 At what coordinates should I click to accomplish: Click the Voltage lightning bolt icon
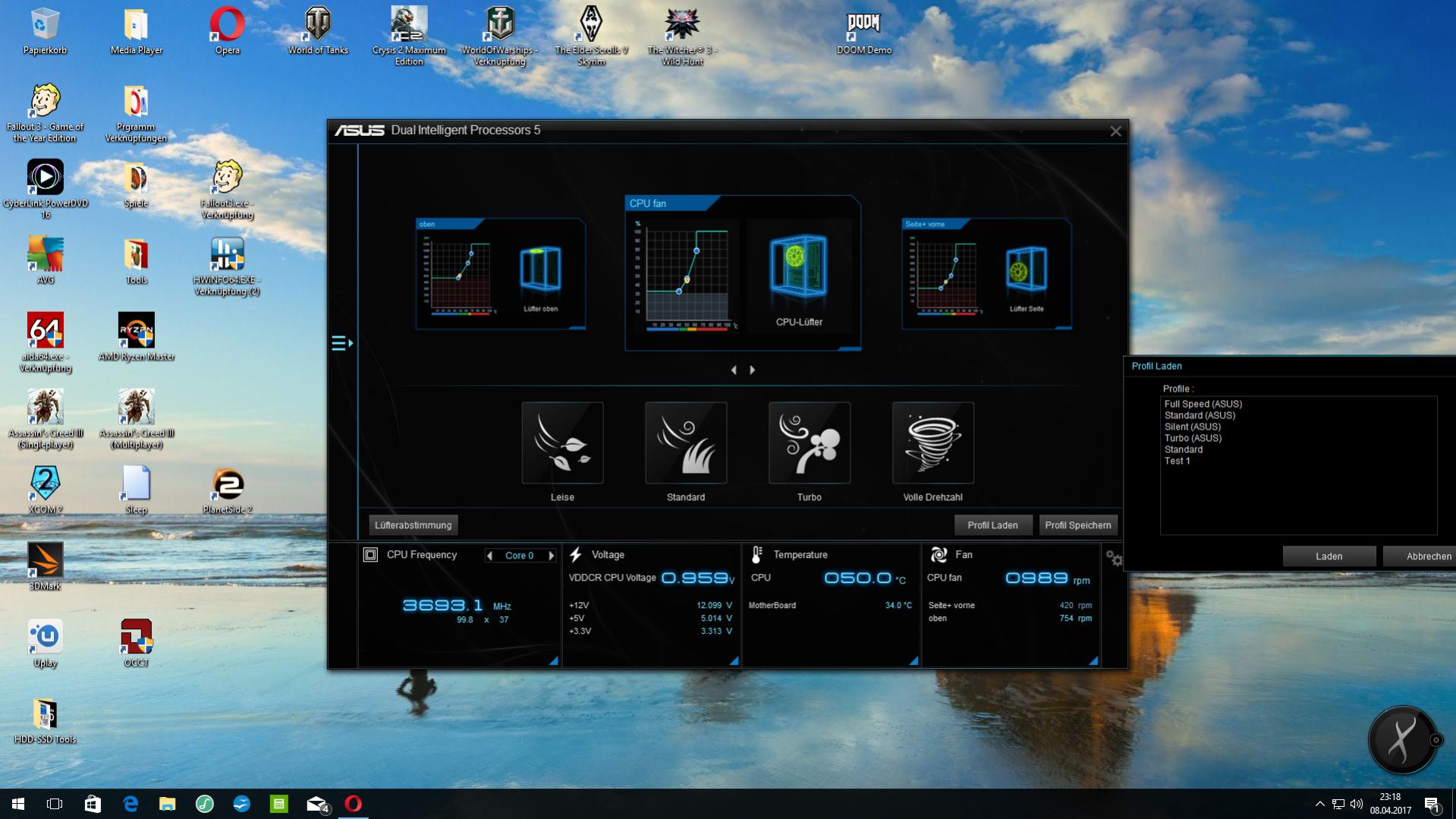576,555
